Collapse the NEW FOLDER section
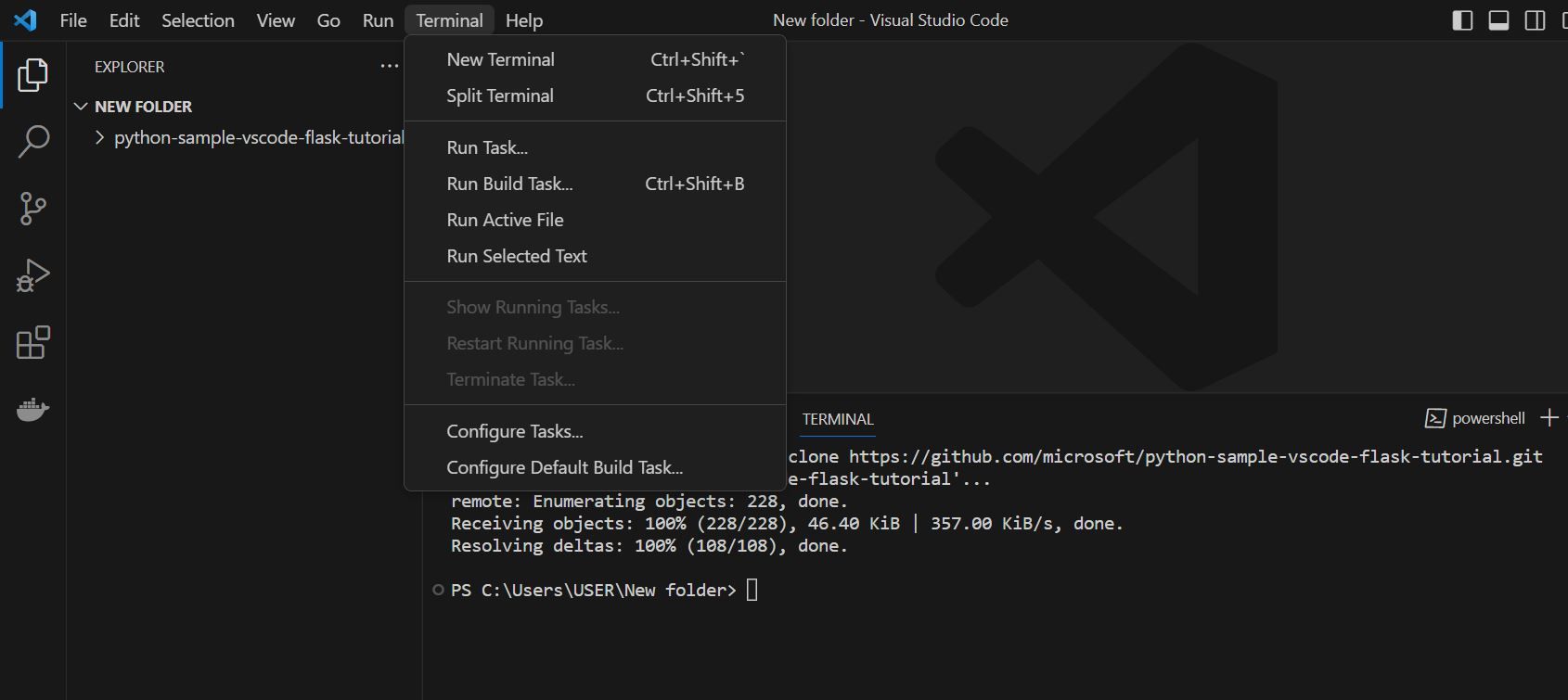 pyautogui.click(x=82, y=107)
